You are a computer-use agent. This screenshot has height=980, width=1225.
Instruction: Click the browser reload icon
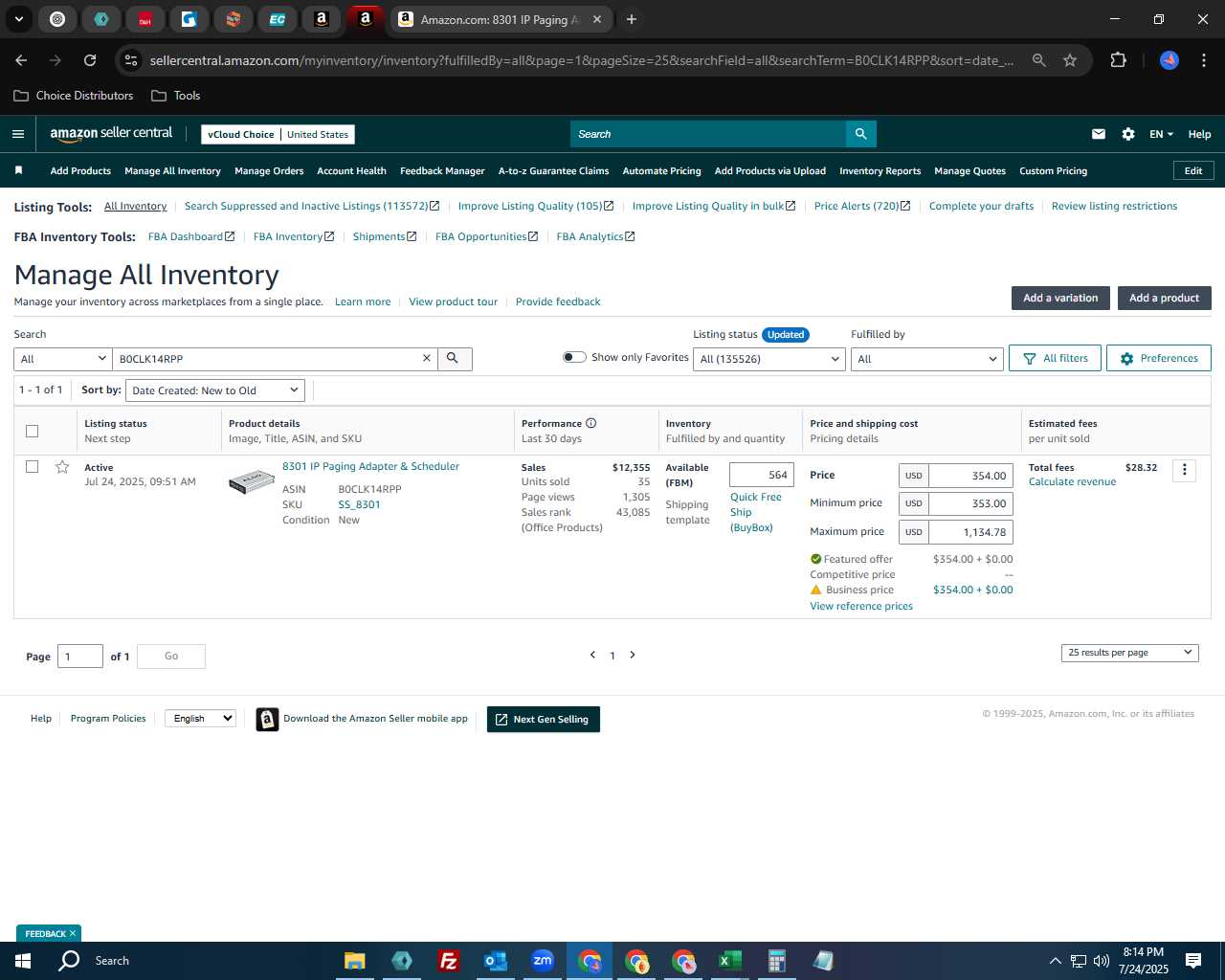tap(90, 60)
